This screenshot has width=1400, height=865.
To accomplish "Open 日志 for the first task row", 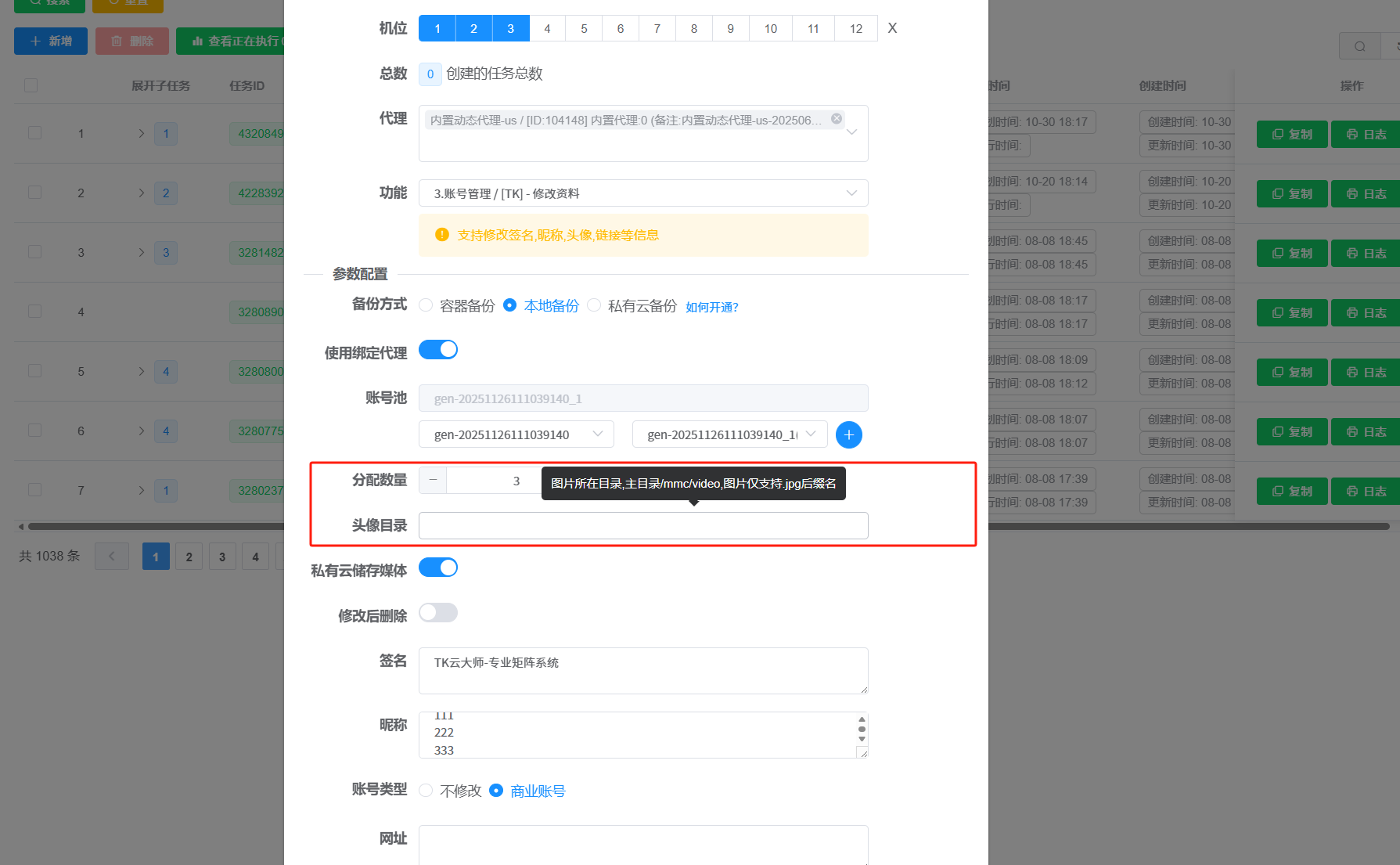I will click(x=1365, y=134).
